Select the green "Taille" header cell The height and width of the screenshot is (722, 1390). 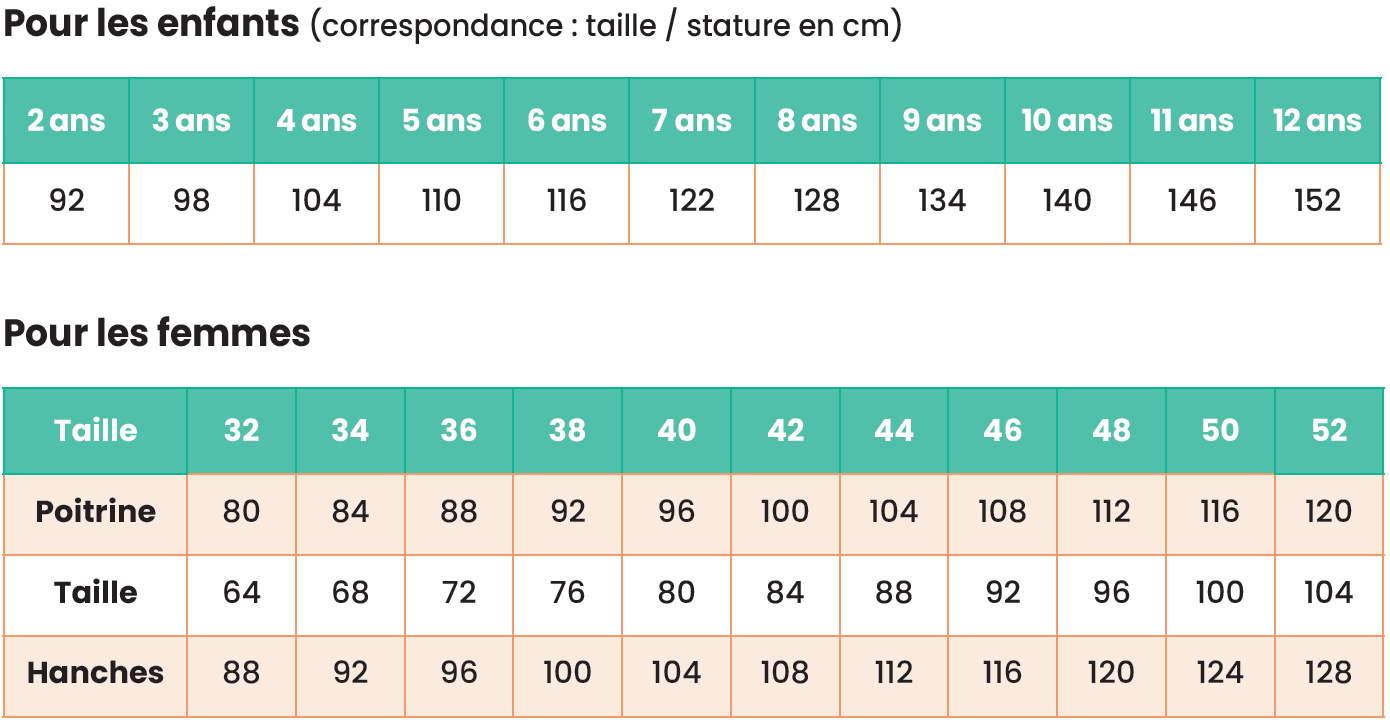coord(96,431)
